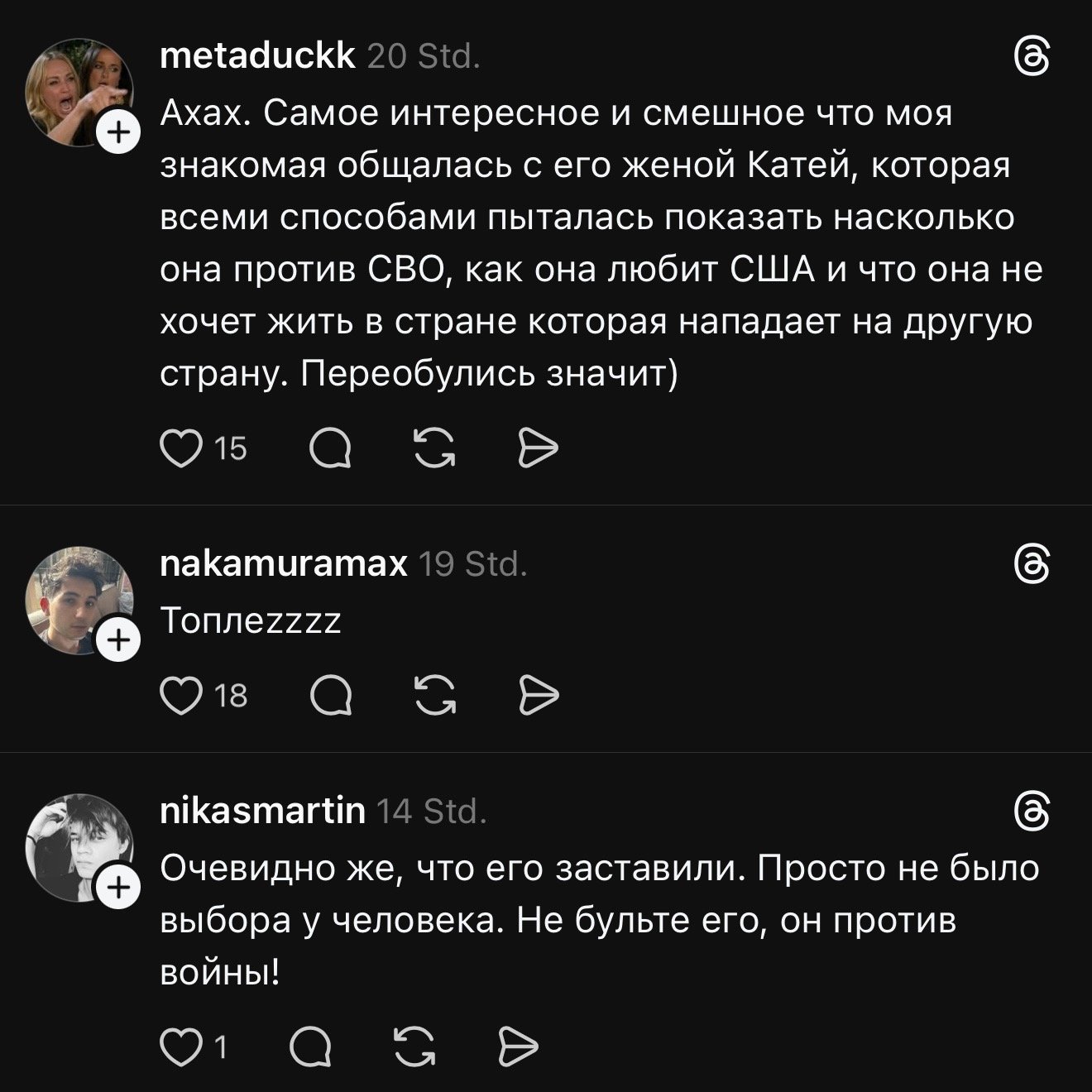Like metaduckk's comment
The height and width of the screenshot is (1092, 1092).
[x=181, y=449]
